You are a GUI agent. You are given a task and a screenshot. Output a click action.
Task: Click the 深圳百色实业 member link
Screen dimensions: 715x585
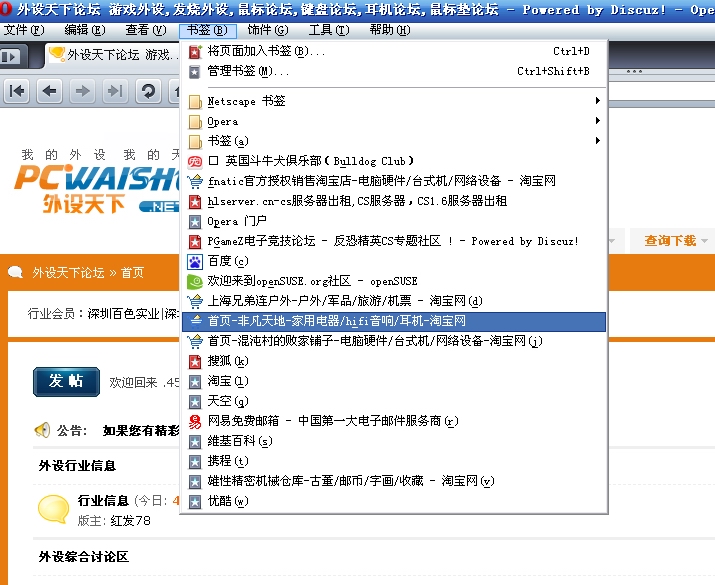coord(124,314)
